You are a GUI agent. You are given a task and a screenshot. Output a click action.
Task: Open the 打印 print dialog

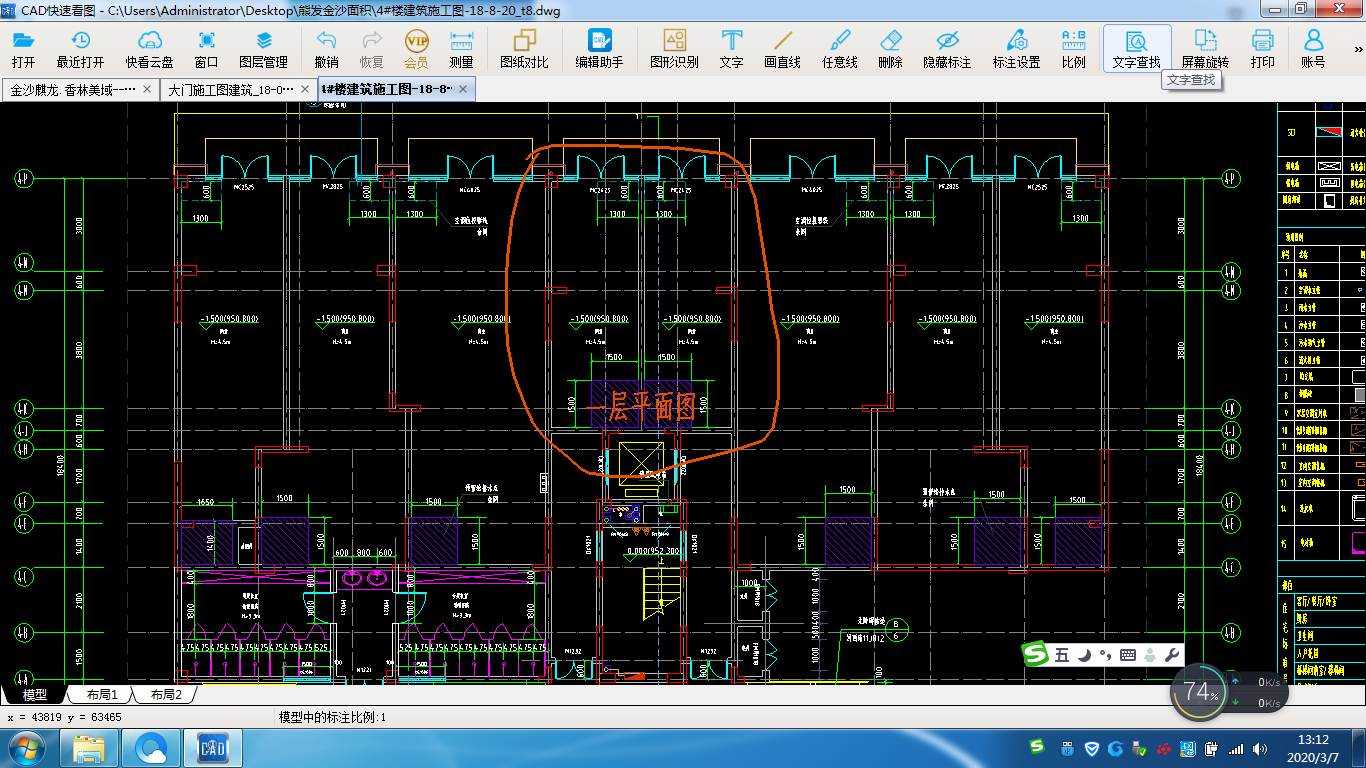coord(1263,49)
